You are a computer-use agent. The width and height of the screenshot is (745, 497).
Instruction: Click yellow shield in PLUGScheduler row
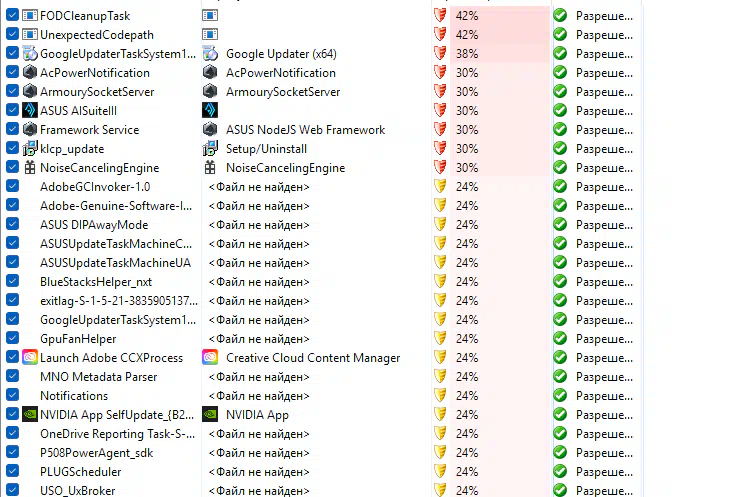click(440, 472)
